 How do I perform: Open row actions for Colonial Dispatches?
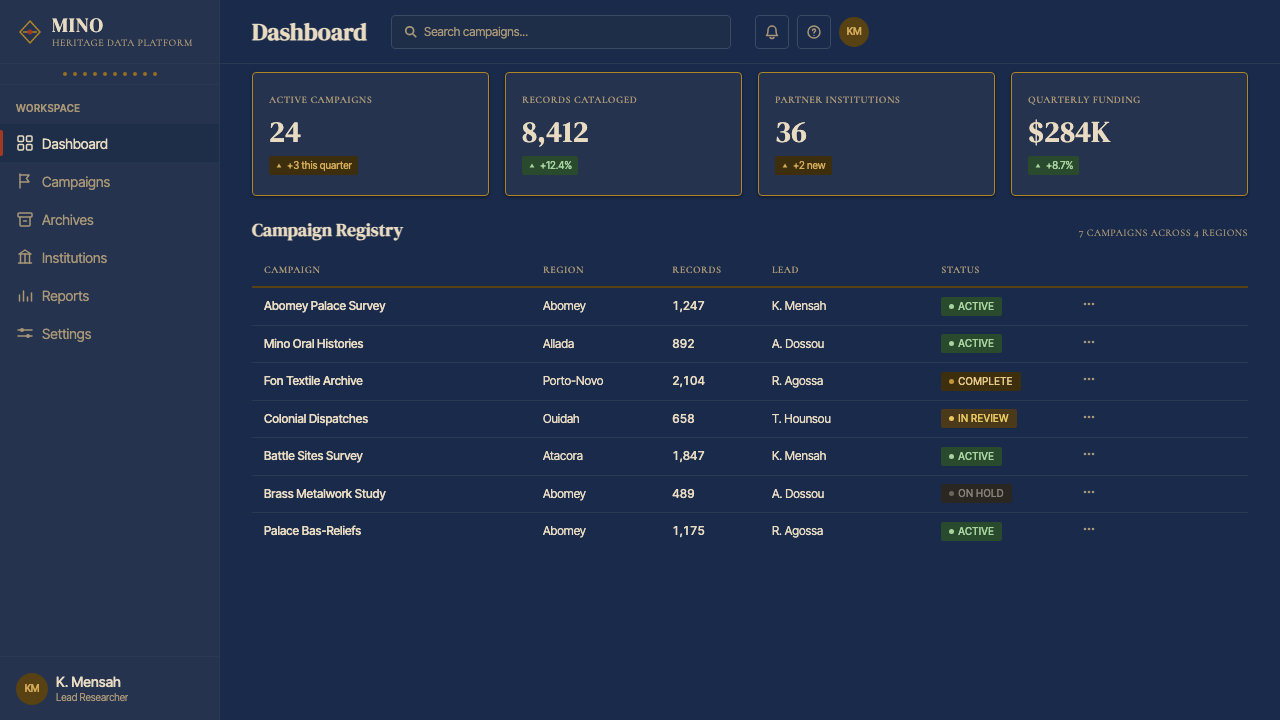[x=1089, y=417]
